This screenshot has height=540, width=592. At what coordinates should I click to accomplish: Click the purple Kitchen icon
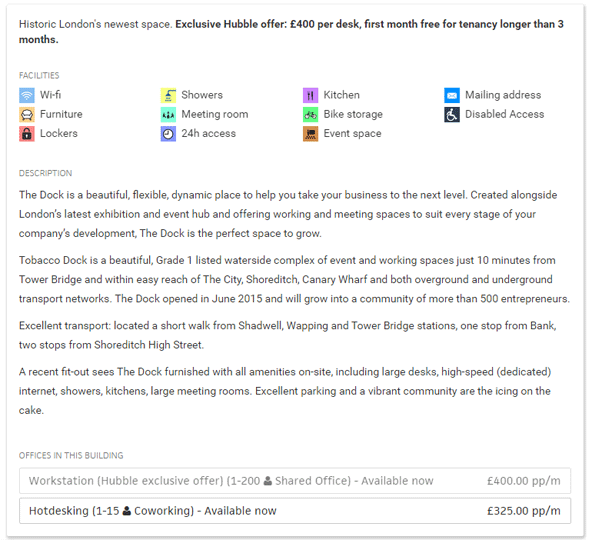point(310,95)
